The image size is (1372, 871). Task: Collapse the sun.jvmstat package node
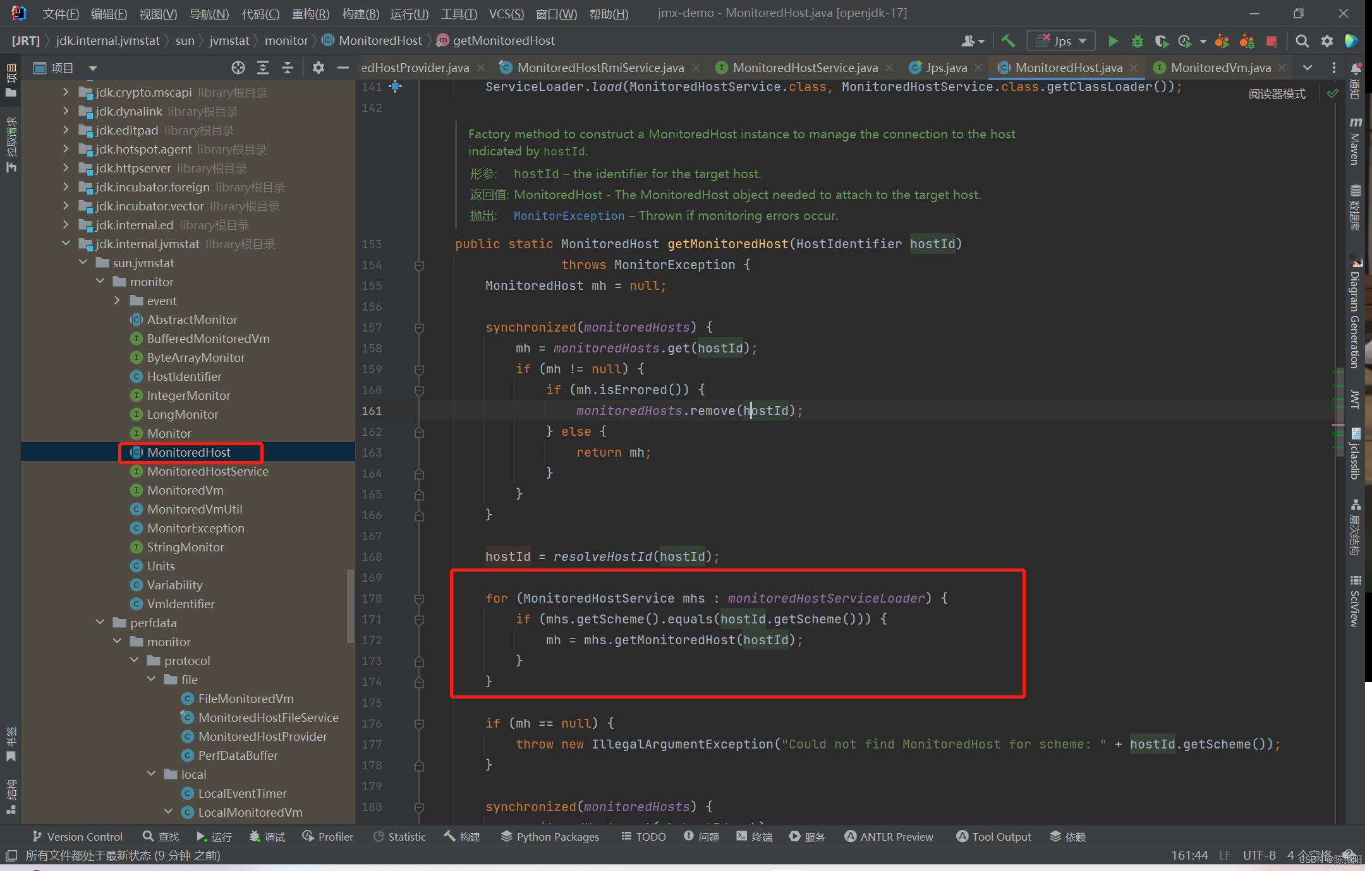point(83,262)
